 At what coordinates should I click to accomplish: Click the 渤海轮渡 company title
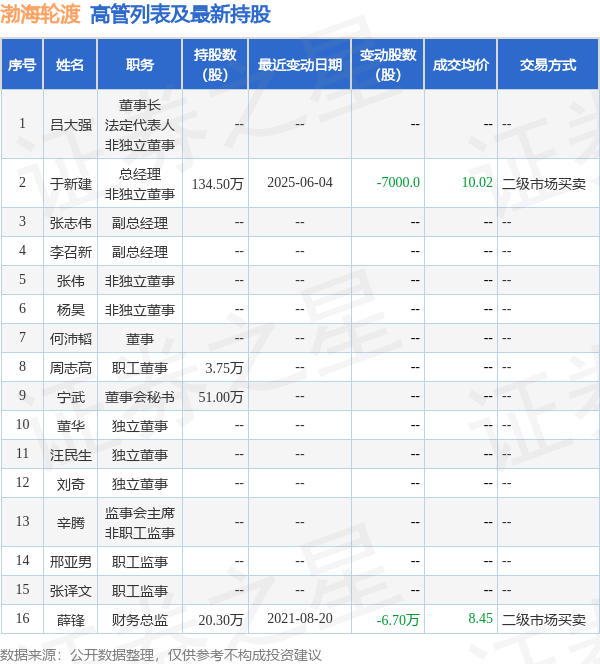click(40, 14)
